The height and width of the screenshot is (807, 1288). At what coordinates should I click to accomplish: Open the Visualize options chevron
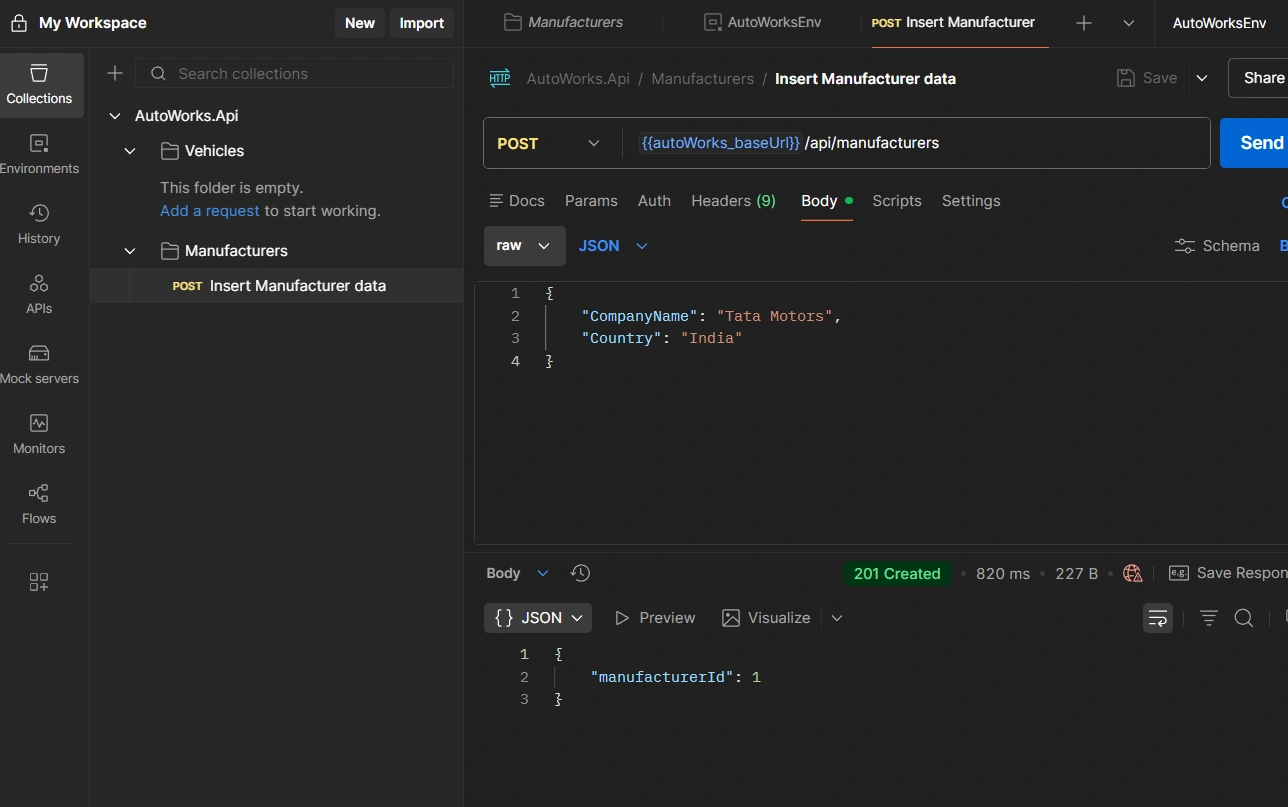(x=837, y=618)
